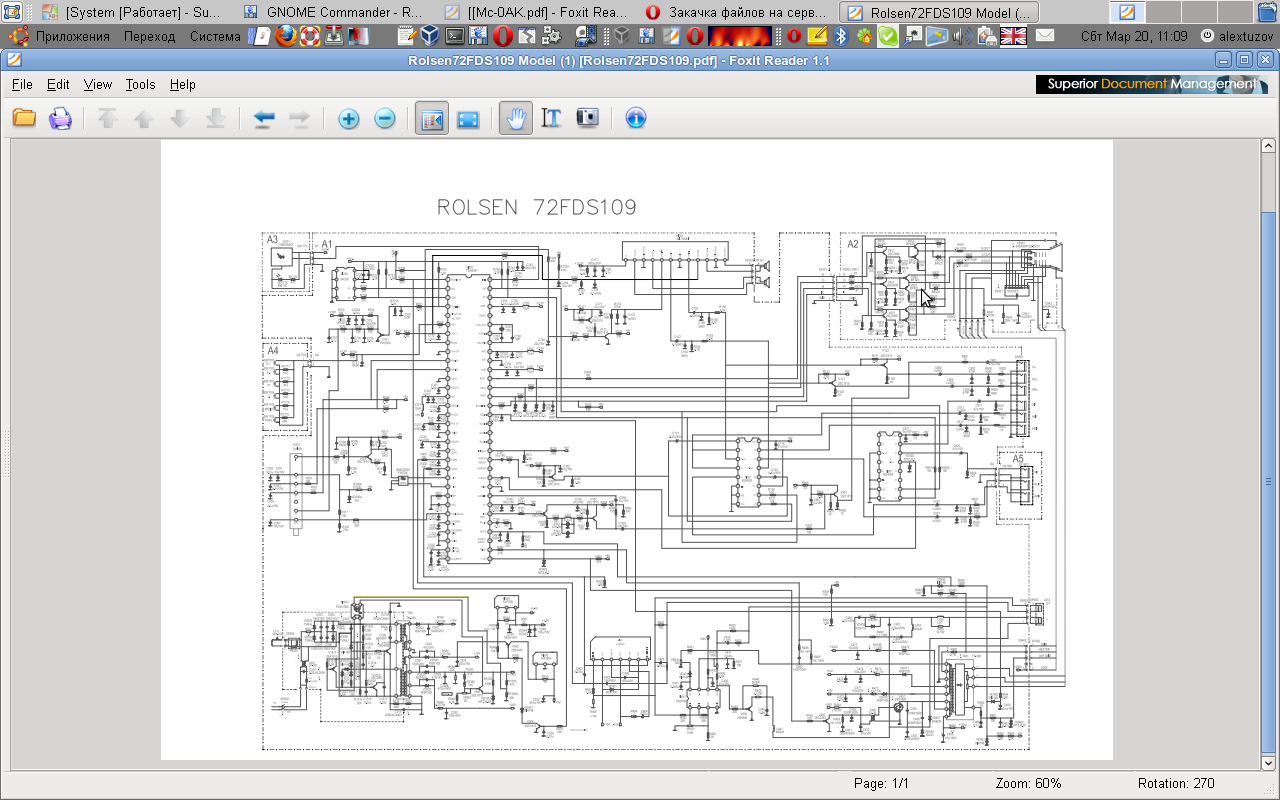The width and height of the screenshot is (1280, 800).
Task: Launch Firefox from the top panel
Action: click(286, 36)
